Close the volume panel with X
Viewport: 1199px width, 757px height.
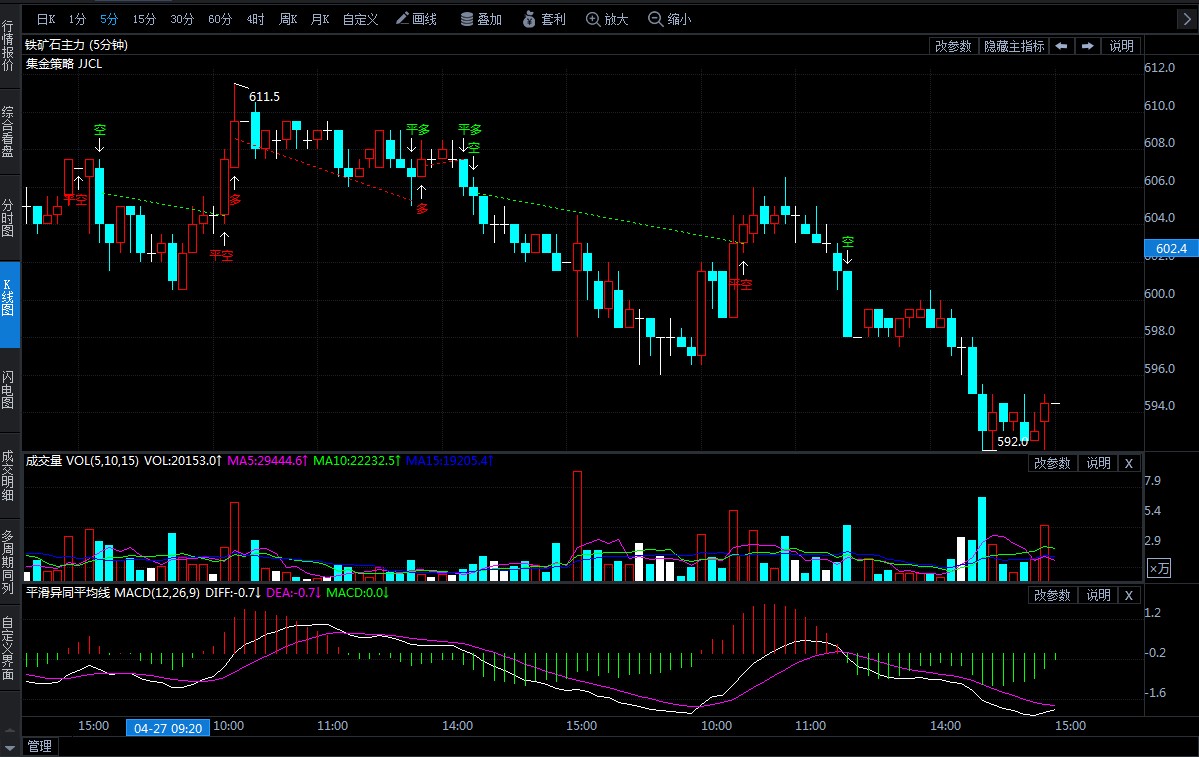pos(1129,463)
